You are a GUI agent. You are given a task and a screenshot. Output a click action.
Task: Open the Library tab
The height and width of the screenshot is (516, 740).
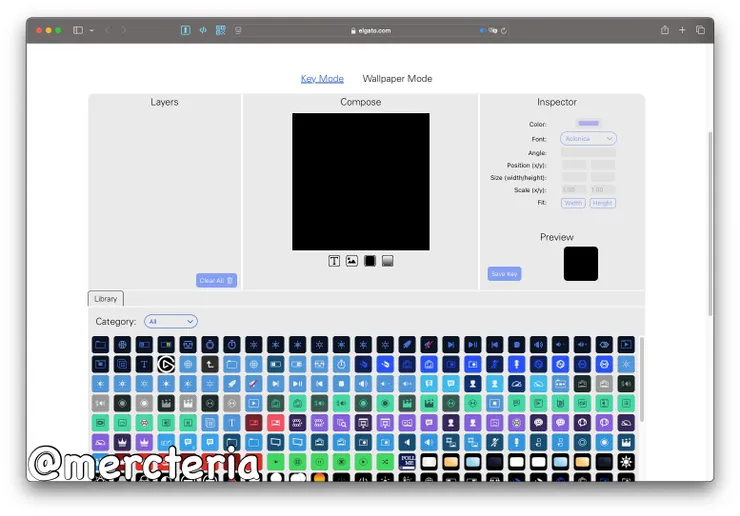[106, 299]
